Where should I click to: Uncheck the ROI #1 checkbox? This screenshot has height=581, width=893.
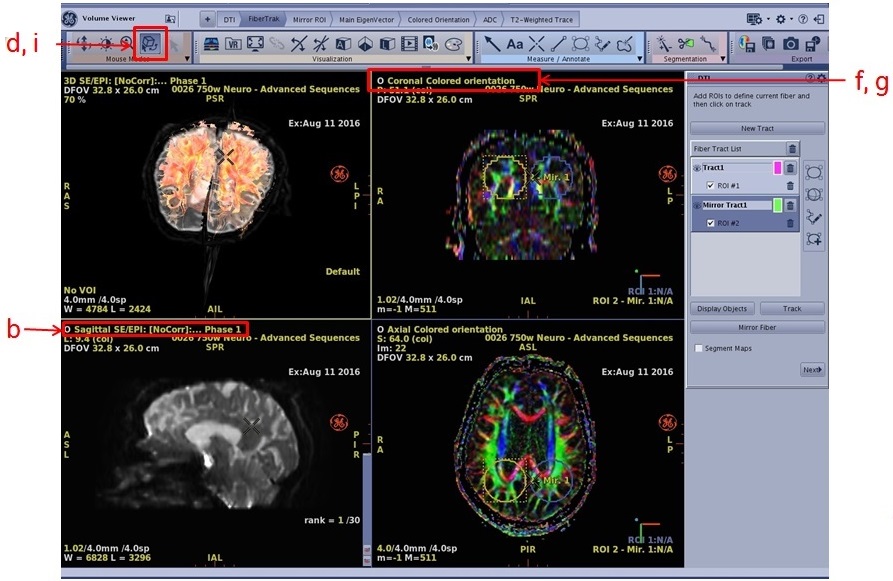pyautogui.click(x=711, y=185)
